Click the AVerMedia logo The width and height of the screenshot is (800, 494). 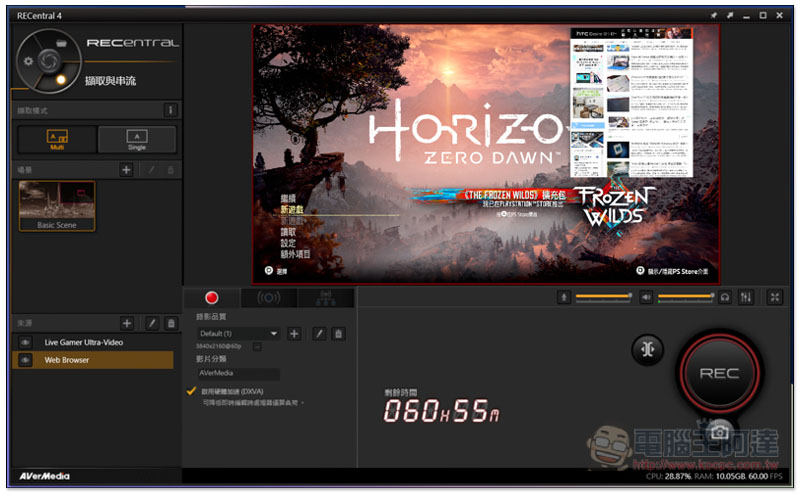44,476
